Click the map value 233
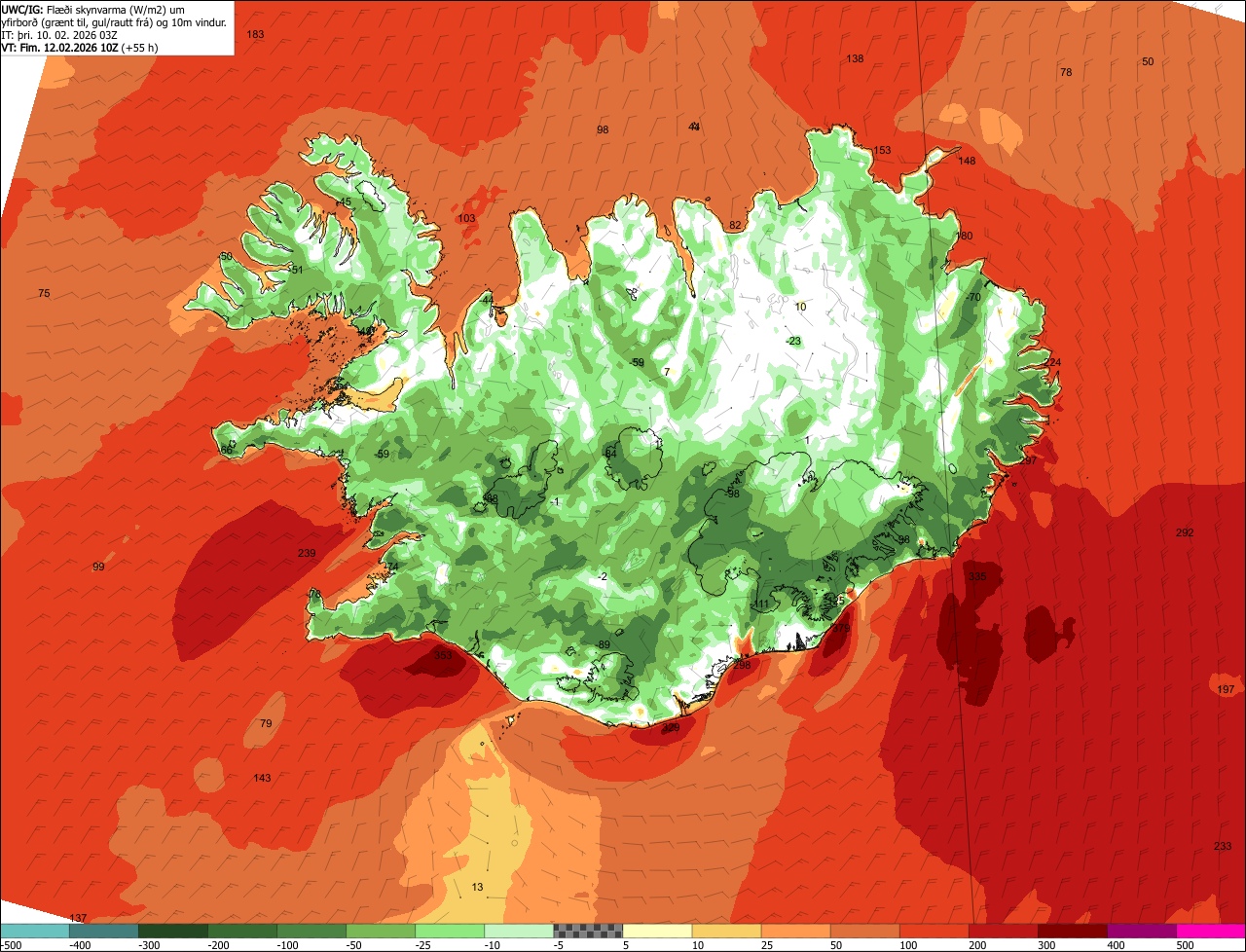 (x=1223, y=846)
